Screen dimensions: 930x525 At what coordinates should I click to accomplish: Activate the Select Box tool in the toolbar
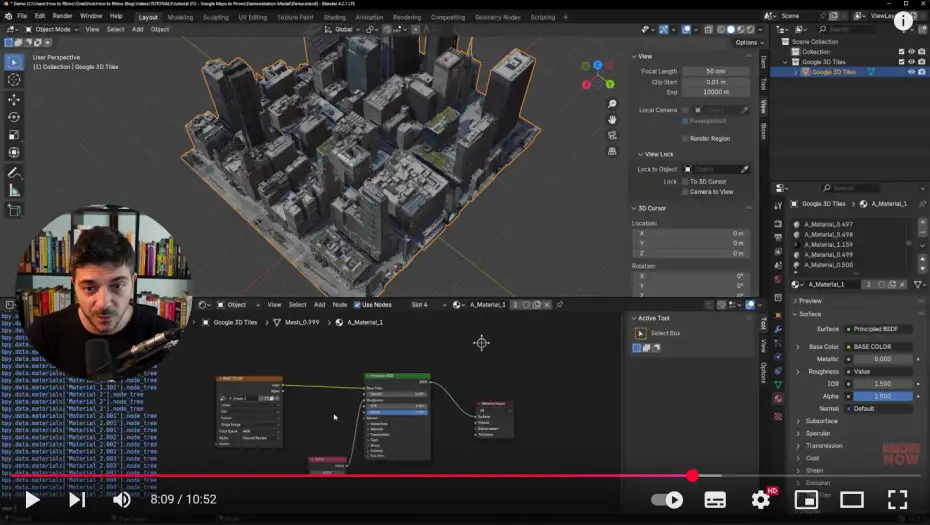[x=14, y=62]
